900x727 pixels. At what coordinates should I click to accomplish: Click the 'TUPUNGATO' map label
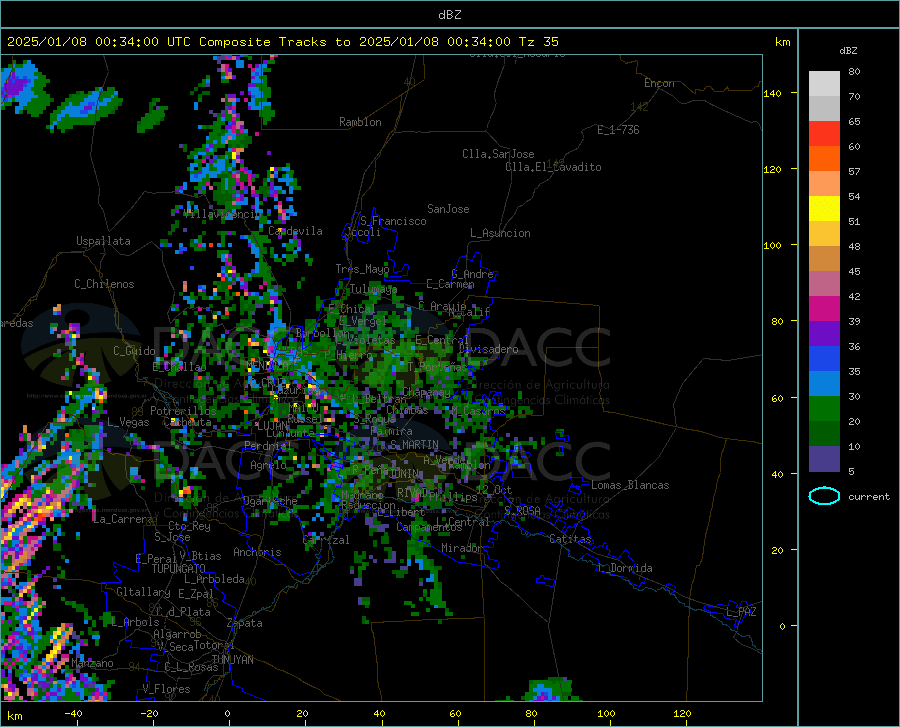[x=179, y=569]
